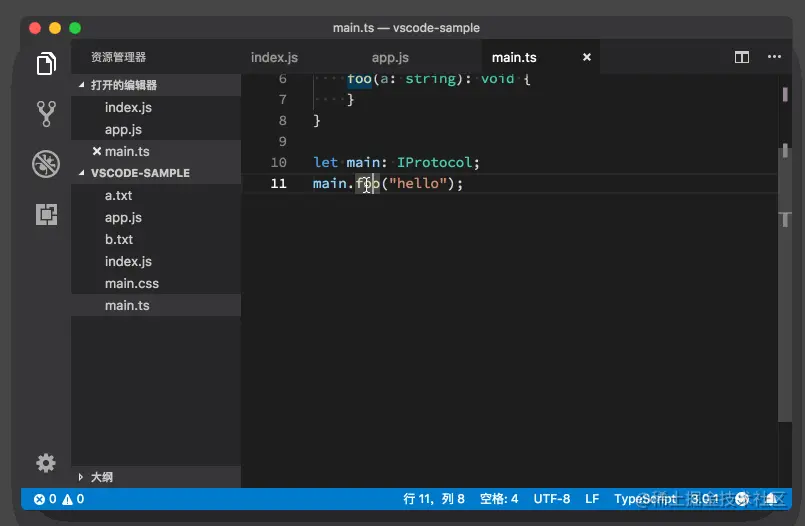Open the Source Control view
Viewport: 805px width, 526px height.
click(x=46, y=113)
